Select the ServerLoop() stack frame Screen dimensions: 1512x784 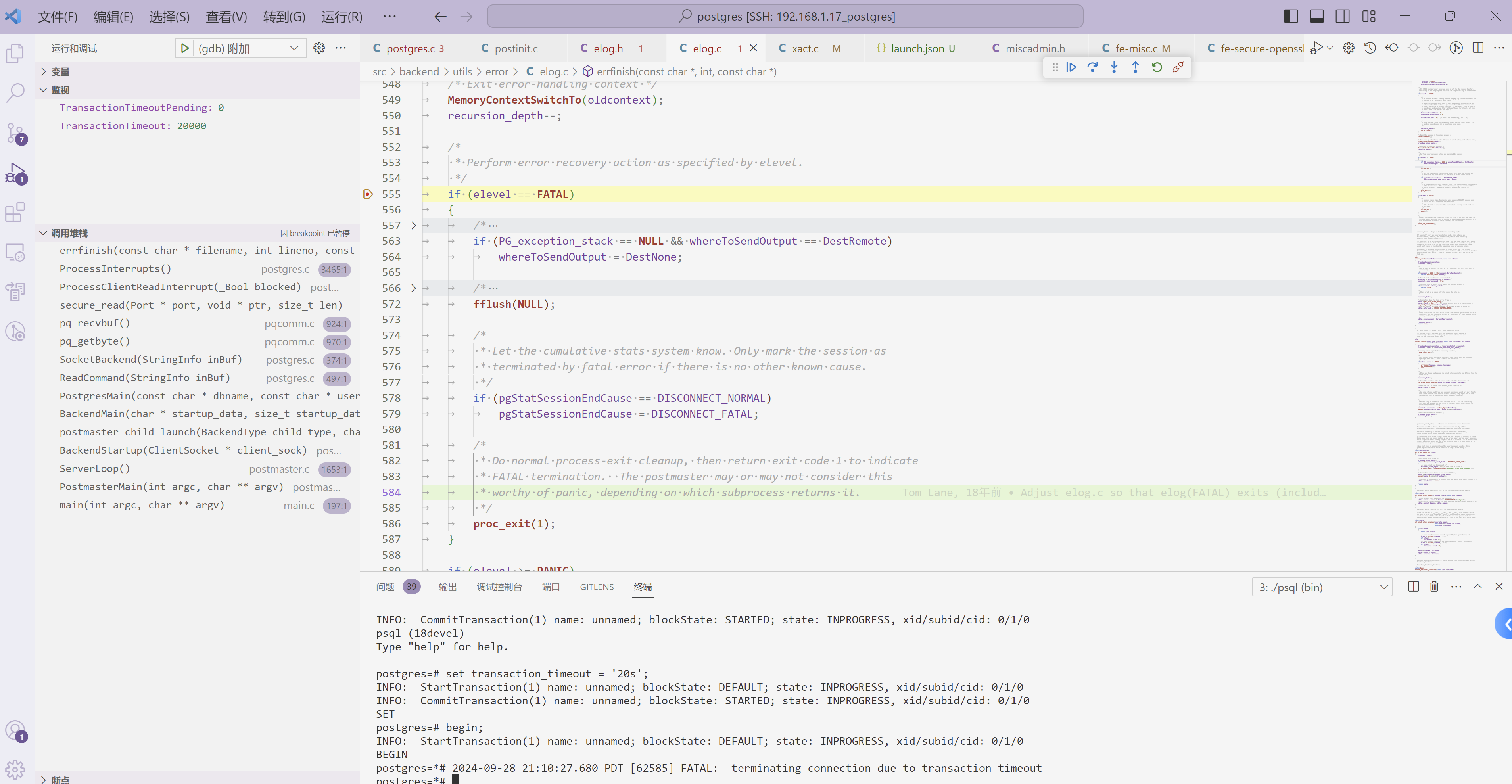point(95,468)
